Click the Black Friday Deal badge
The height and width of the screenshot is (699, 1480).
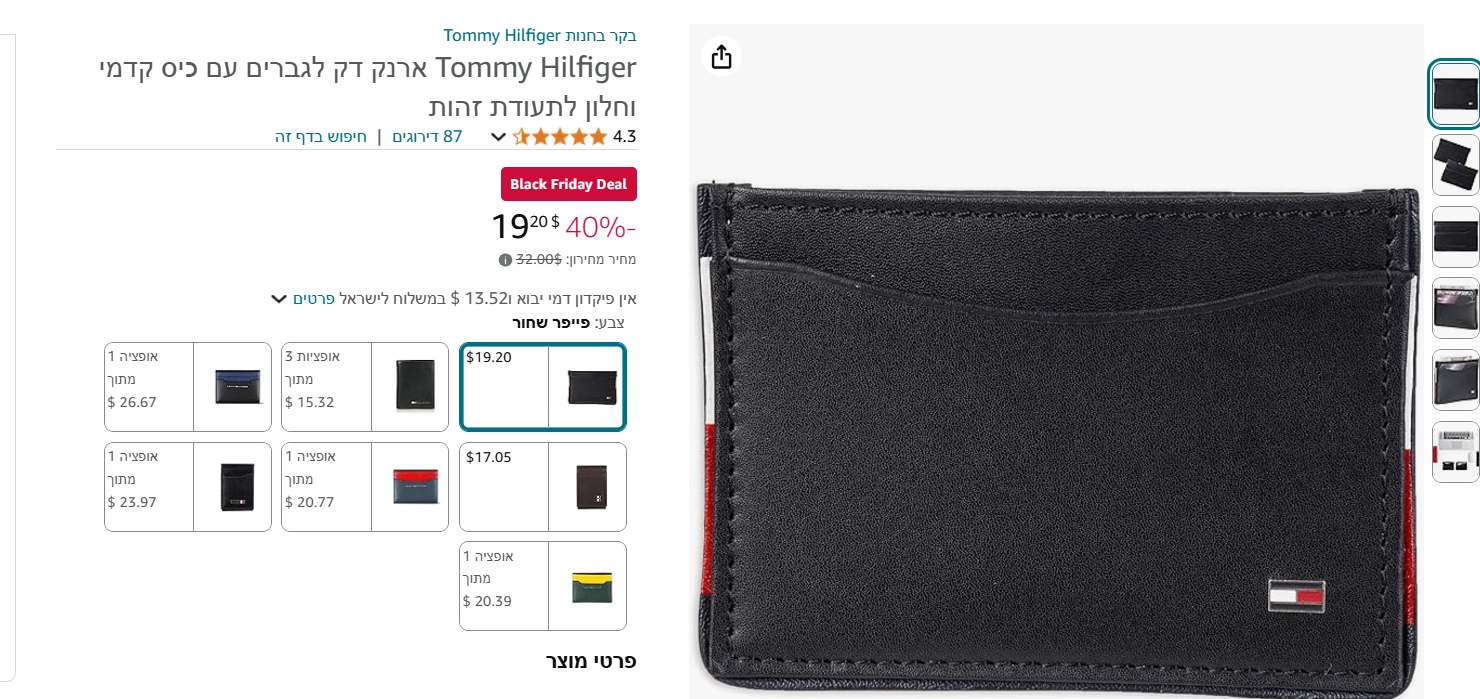coord(569,184)
